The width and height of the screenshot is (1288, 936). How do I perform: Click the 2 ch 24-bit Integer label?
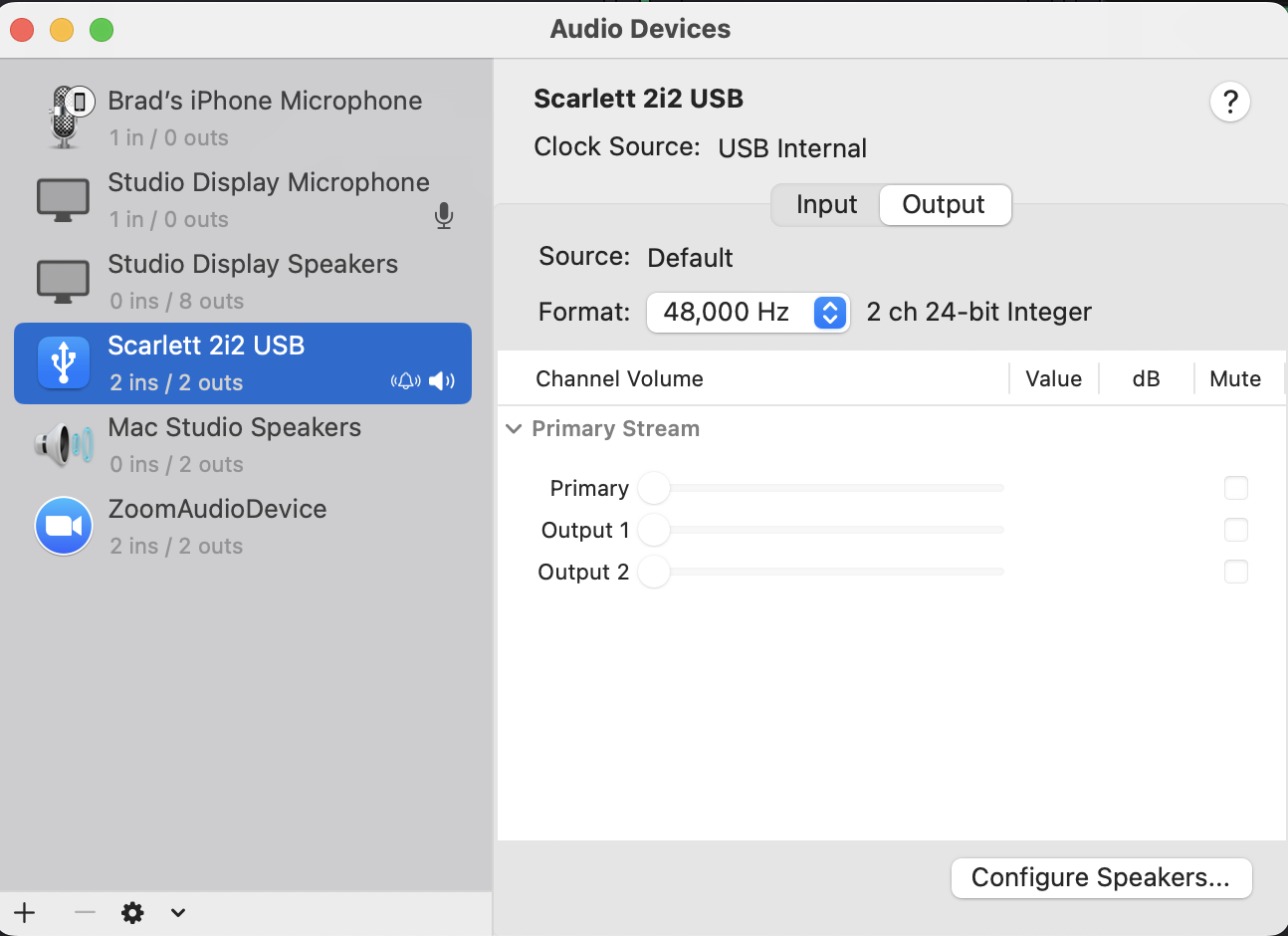pos(979,313)
